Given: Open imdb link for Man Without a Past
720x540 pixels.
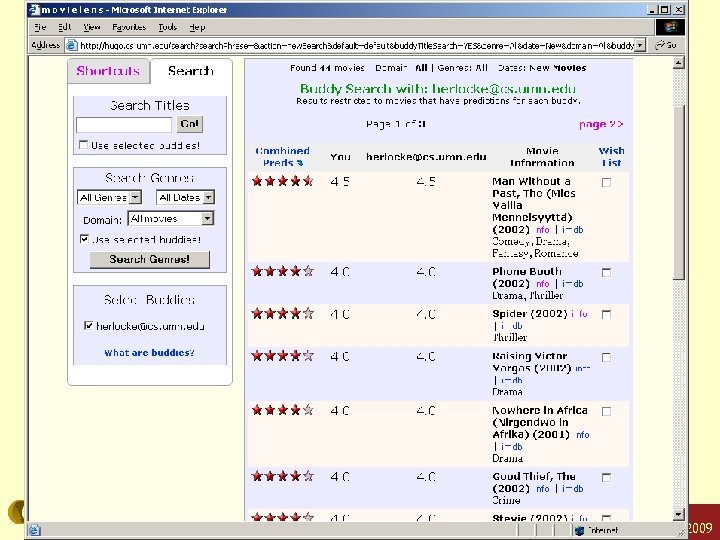Looking at the screenshot, I should click(x=573, y=230).
